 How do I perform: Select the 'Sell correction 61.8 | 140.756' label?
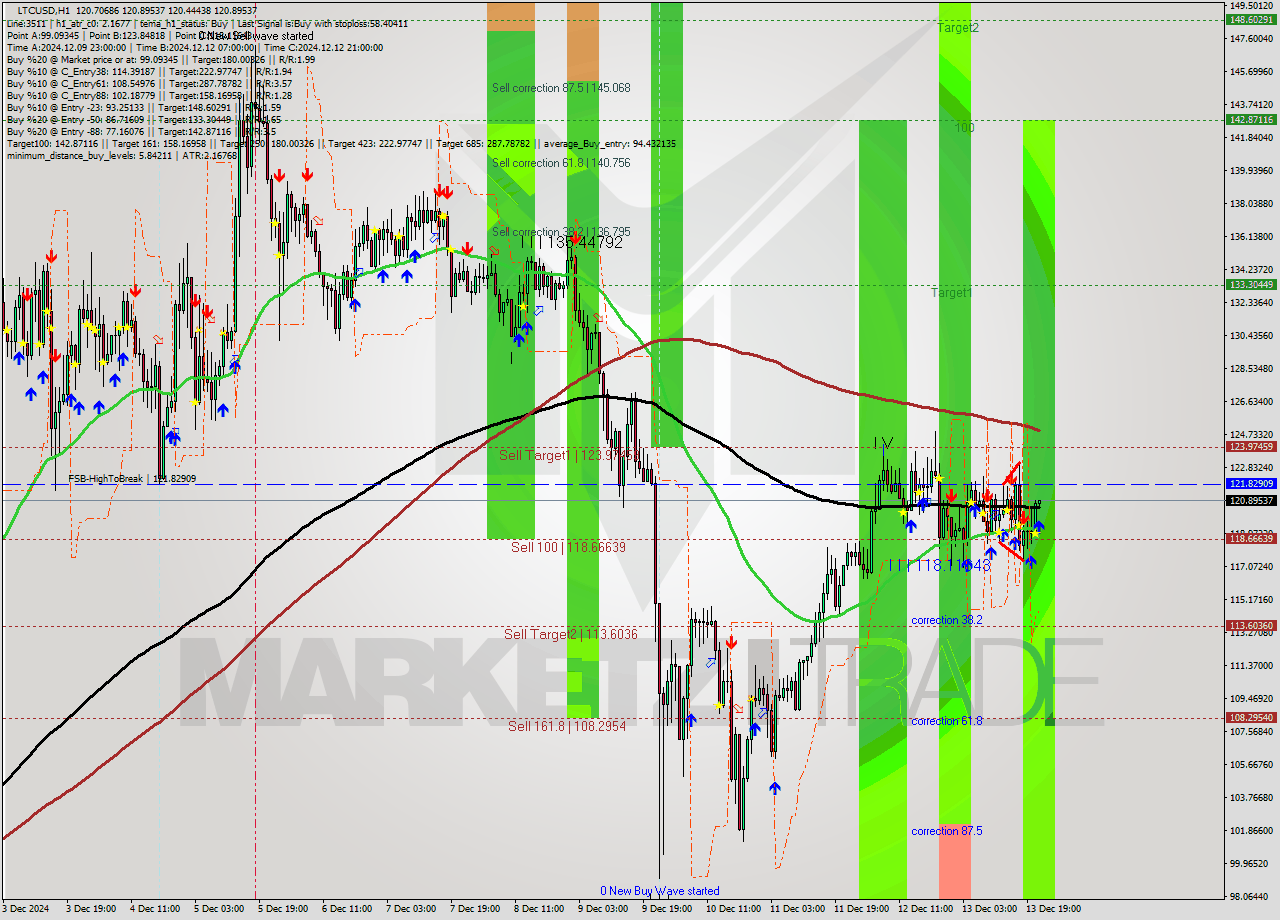coord(561,163)
